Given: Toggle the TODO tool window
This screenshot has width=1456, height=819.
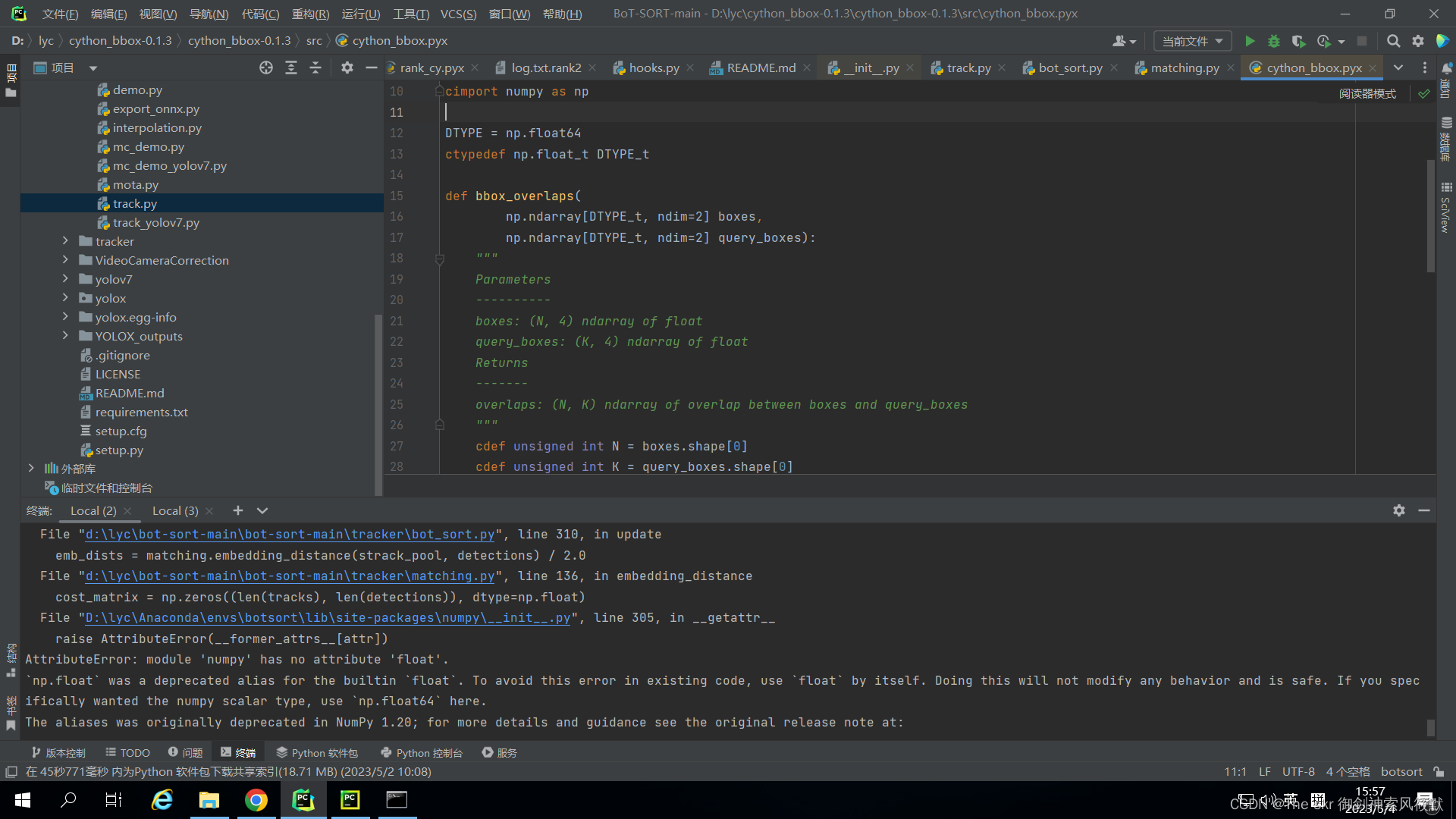Looking at the screenshot, I should (x=127, y=753).
